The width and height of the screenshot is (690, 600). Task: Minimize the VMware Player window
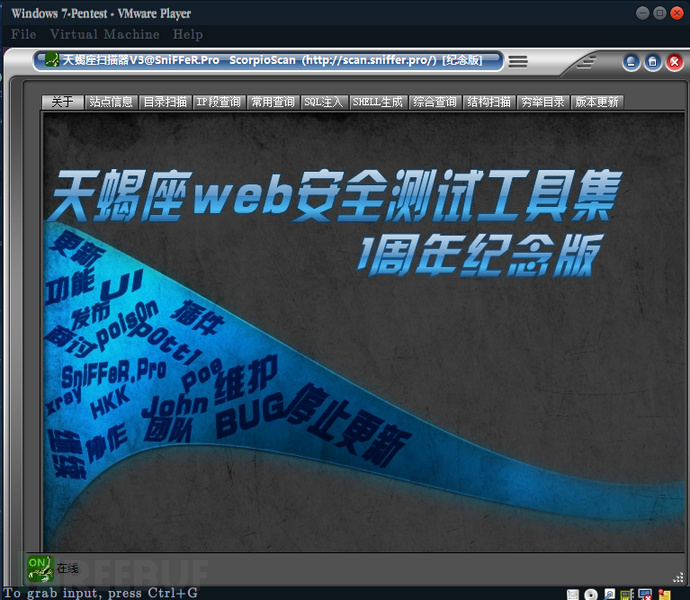click(643, 13)
